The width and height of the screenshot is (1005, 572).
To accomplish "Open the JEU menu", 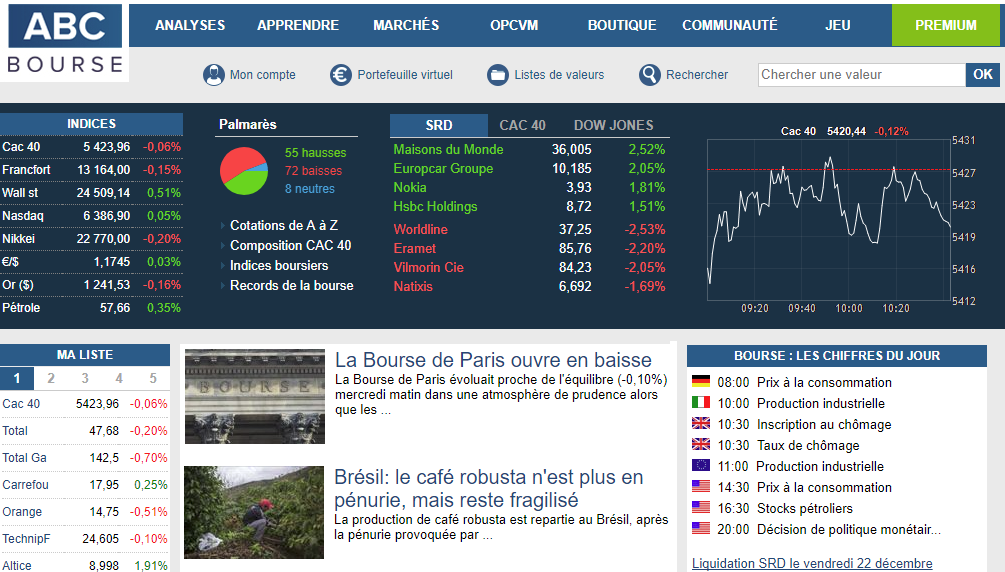I will click(838, 25).
